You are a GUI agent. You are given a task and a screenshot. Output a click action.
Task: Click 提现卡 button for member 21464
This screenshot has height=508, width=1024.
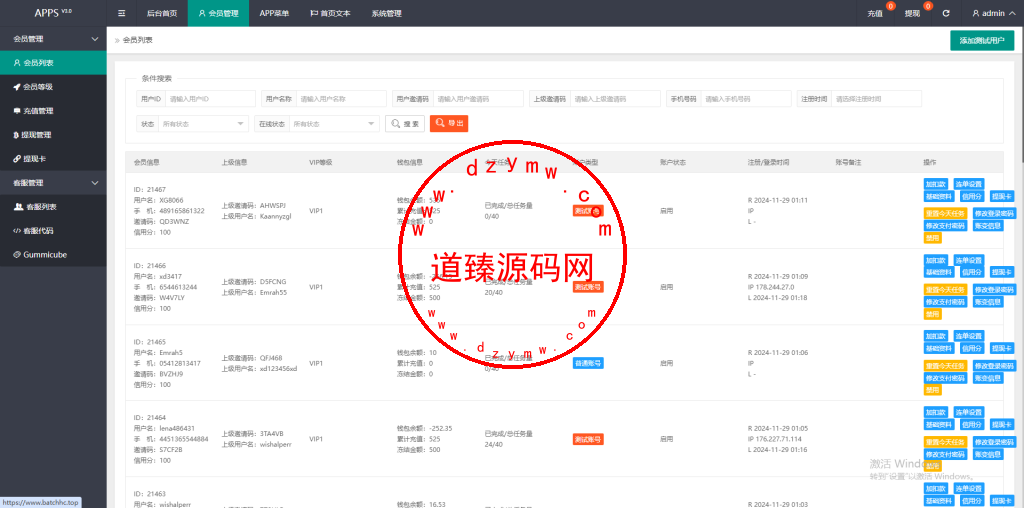[1002, 424]
